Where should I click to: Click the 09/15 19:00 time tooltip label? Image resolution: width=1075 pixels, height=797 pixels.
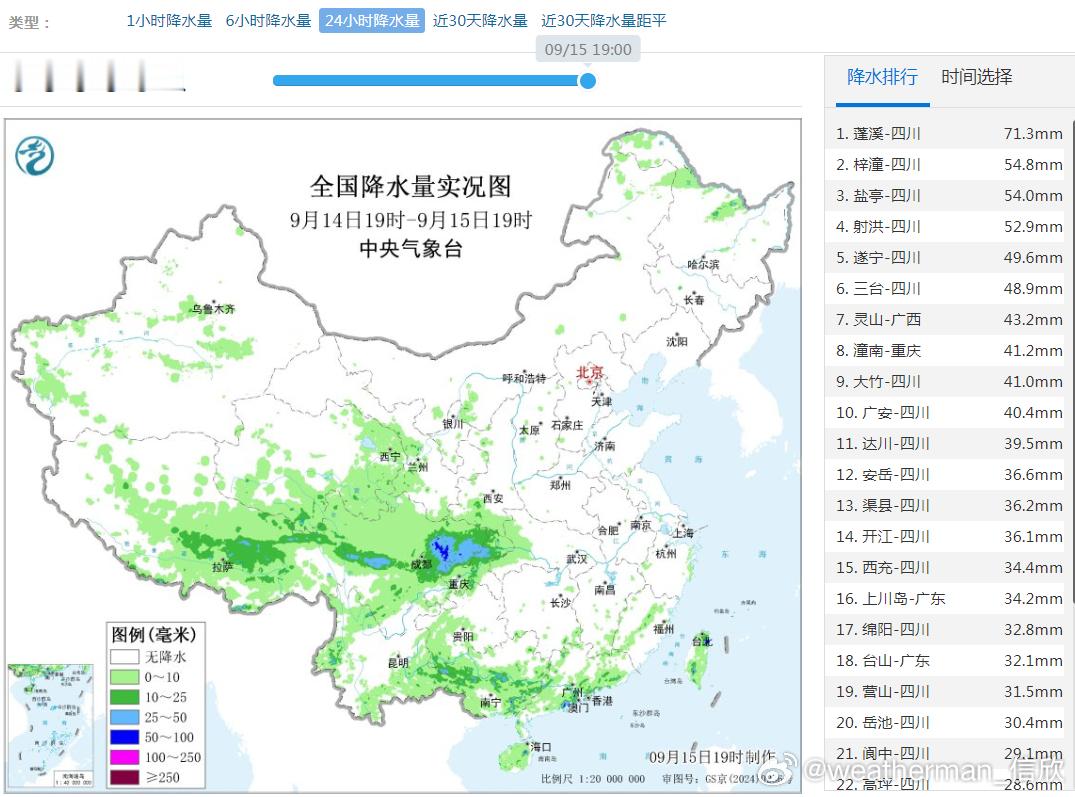pos(588,49)
